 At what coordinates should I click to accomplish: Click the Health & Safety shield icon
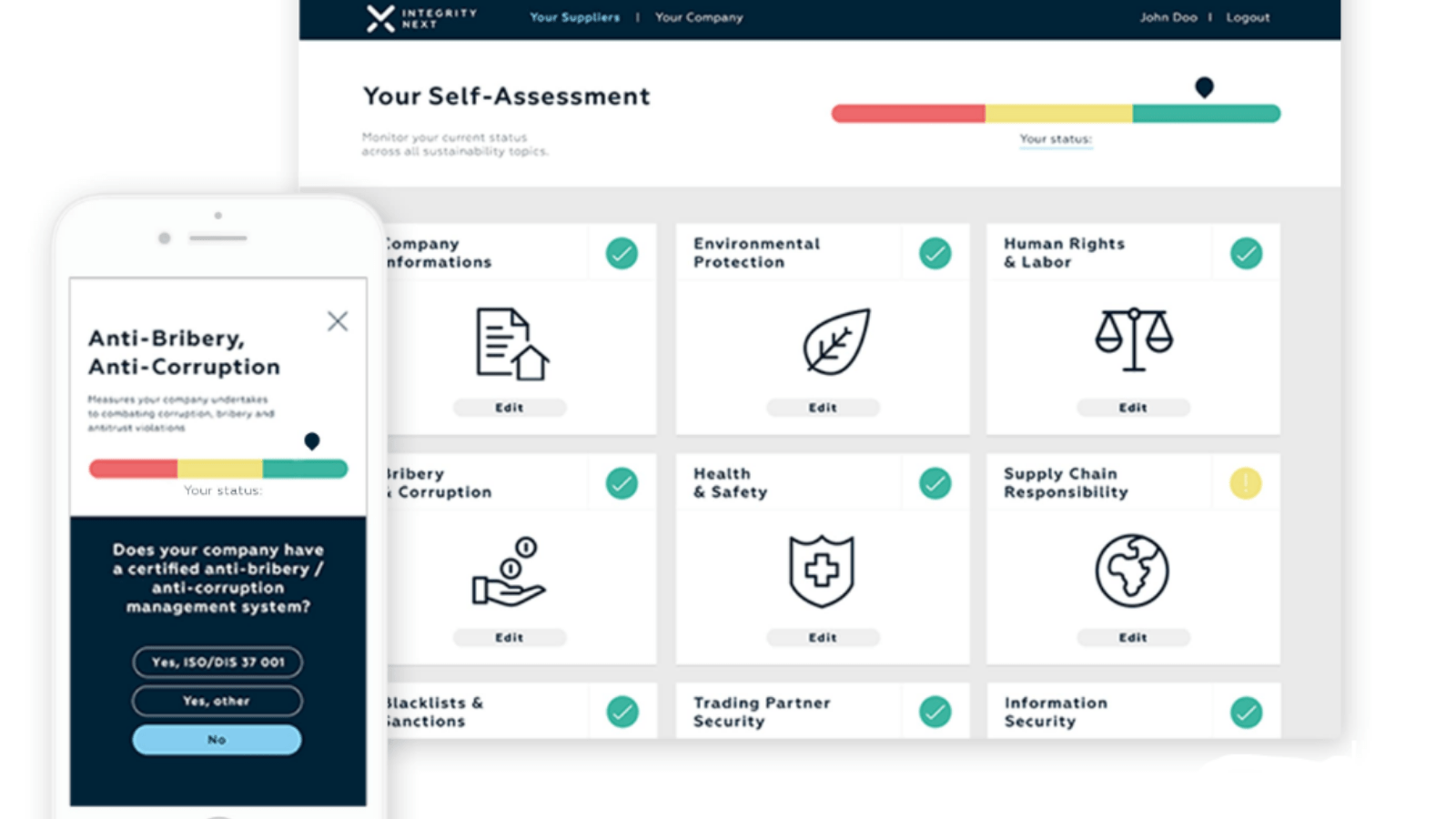click(822, 571)
